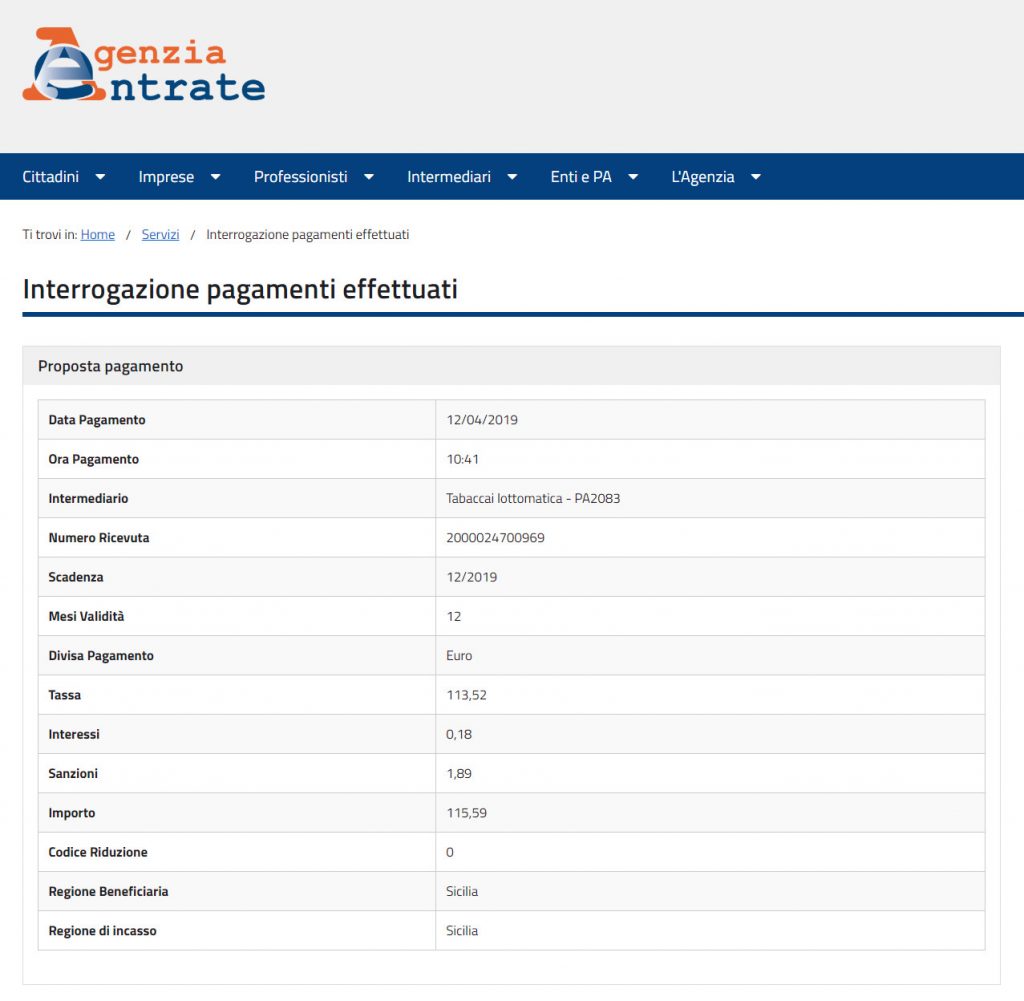1024x1001 pixels.
Task: Click the Agenzia Entrate logo
Action: click(143, 66)
